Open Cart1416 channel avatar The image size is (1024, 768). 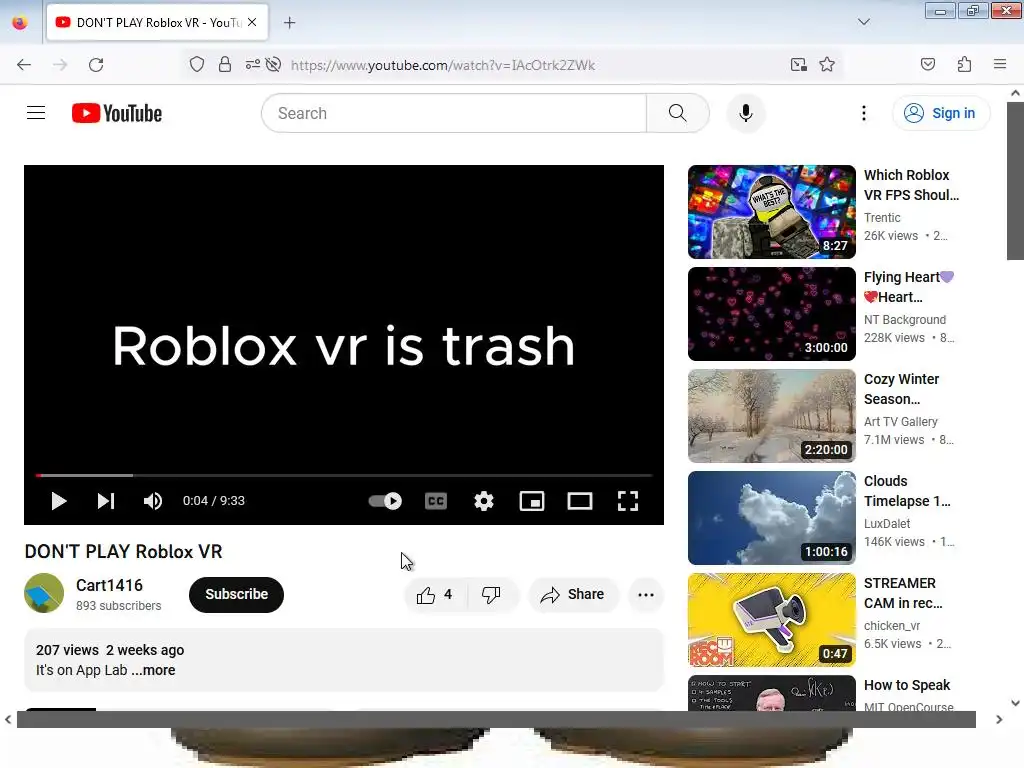pos(44,593)
